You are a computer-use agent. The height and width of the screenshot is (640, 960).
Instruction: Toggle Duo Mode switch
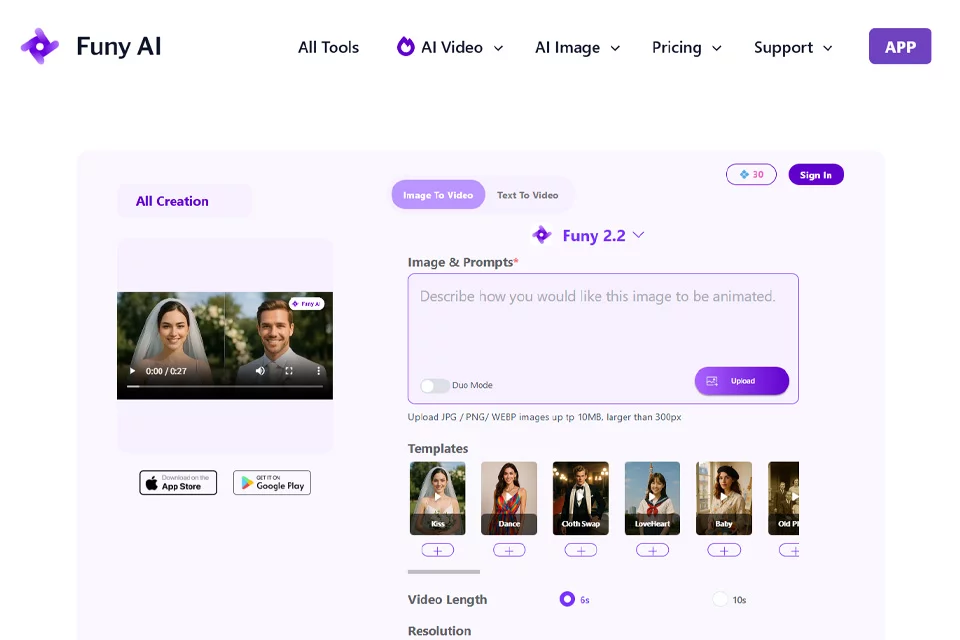point(435,385)
